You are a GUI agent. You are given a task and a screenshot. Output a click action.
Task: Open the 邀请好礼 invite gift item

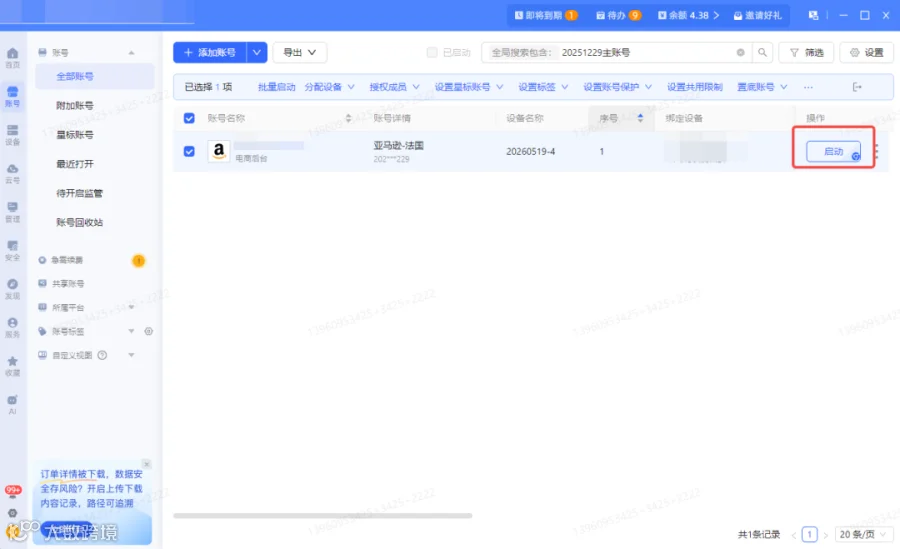[758, 16]
